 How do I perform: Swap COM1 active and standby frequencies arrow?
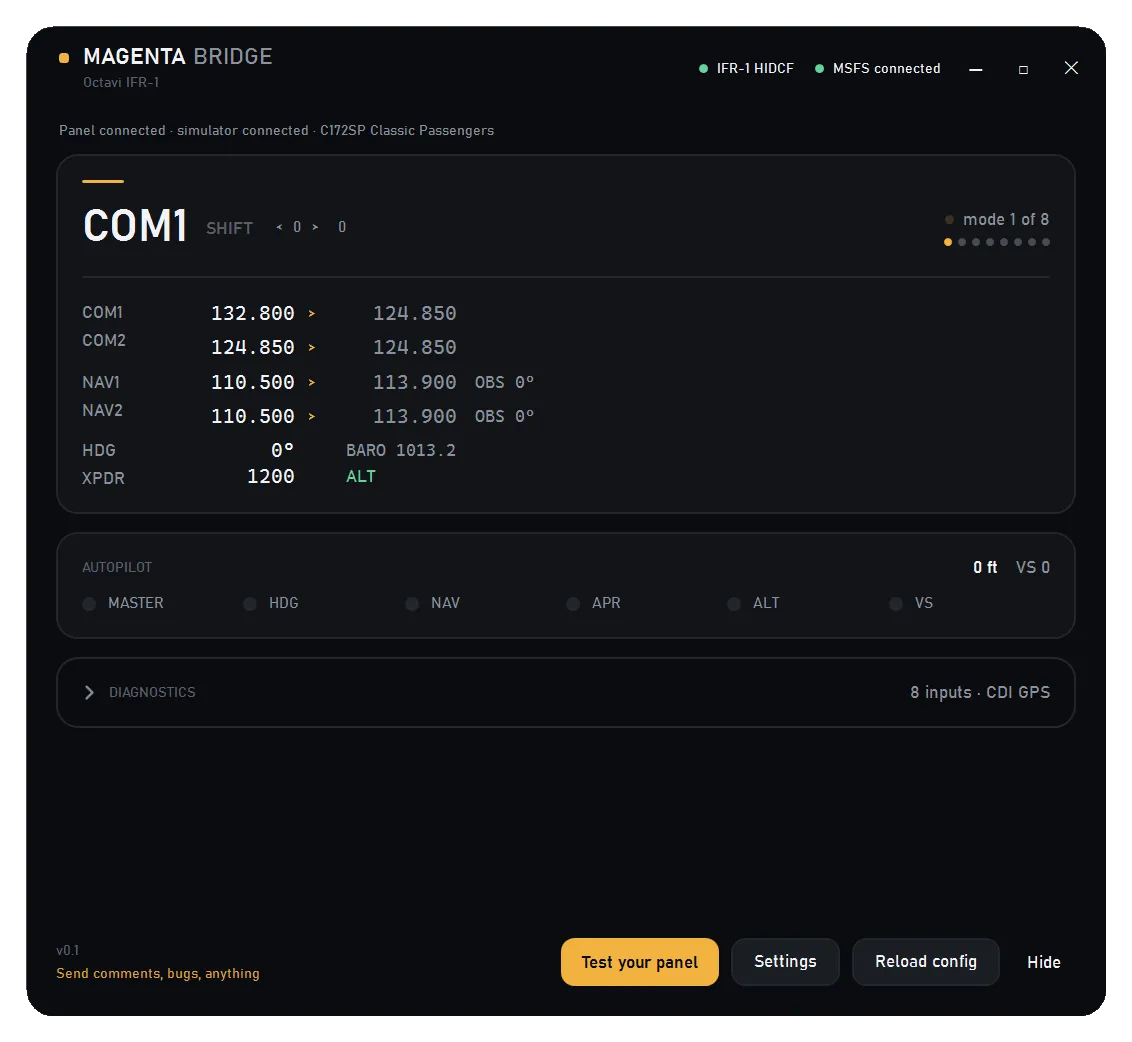312,313
